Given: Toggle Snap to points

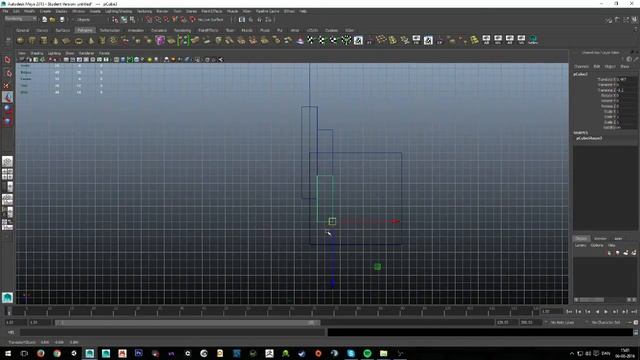Looking at the screenshot, I should click(166, 20).
